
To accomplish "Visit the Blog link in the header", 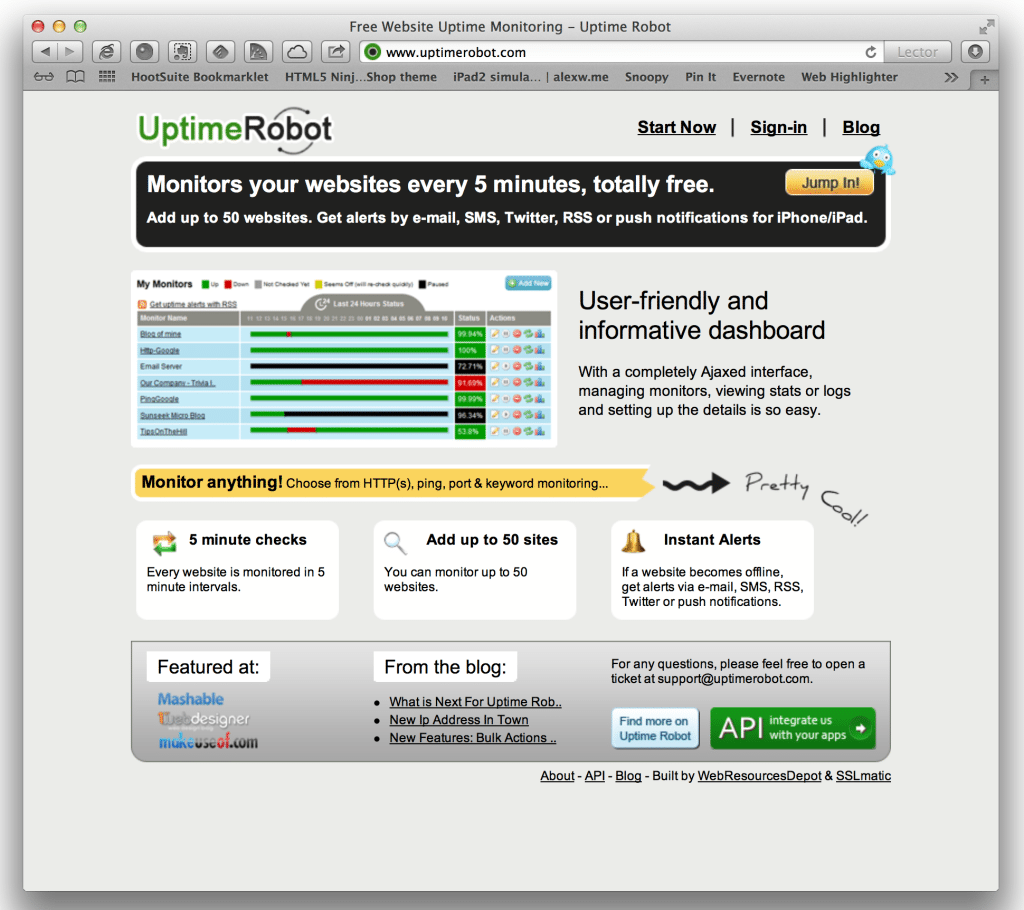I will (861, 127).
